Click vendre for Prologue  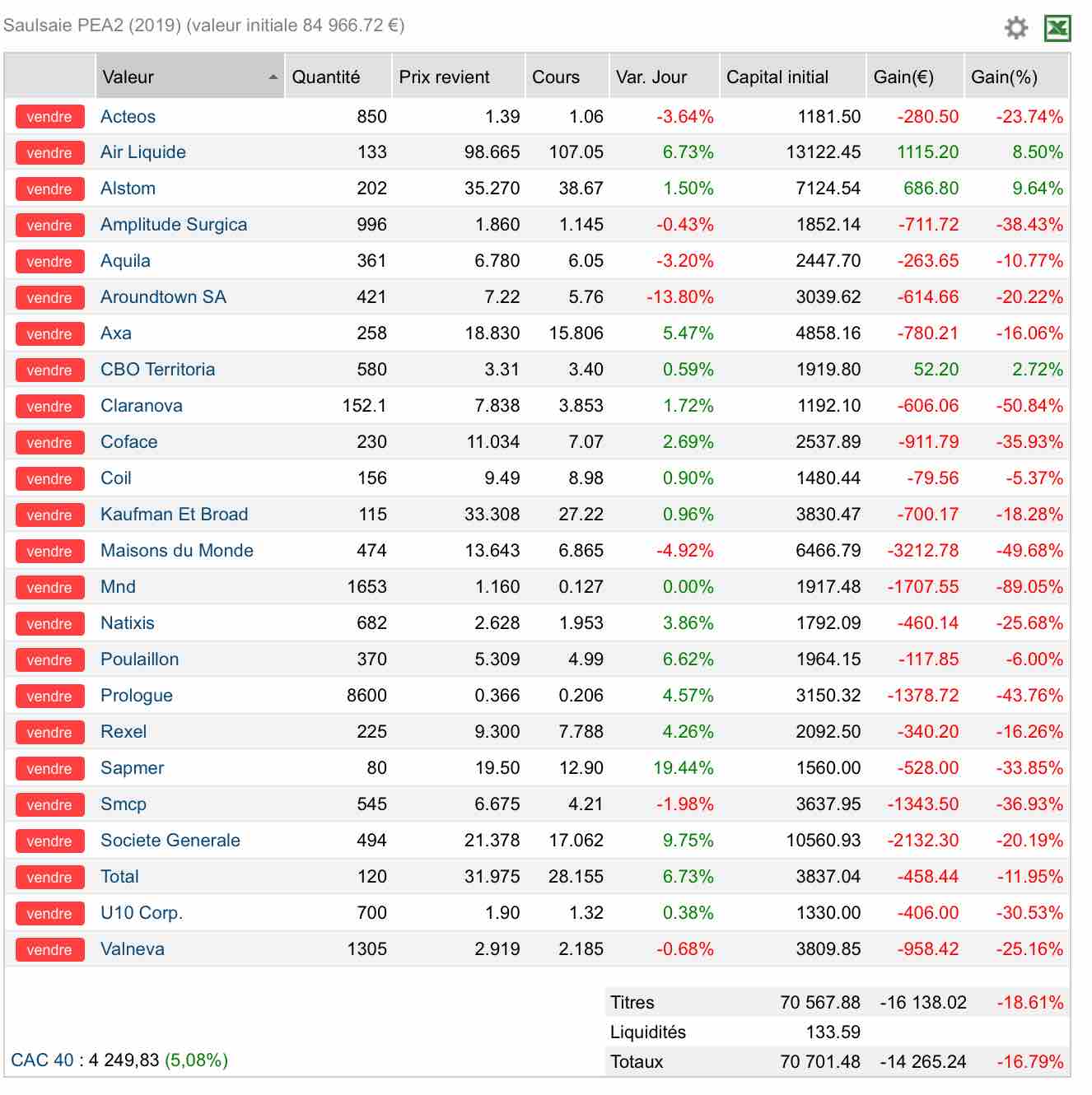point(49,697)
